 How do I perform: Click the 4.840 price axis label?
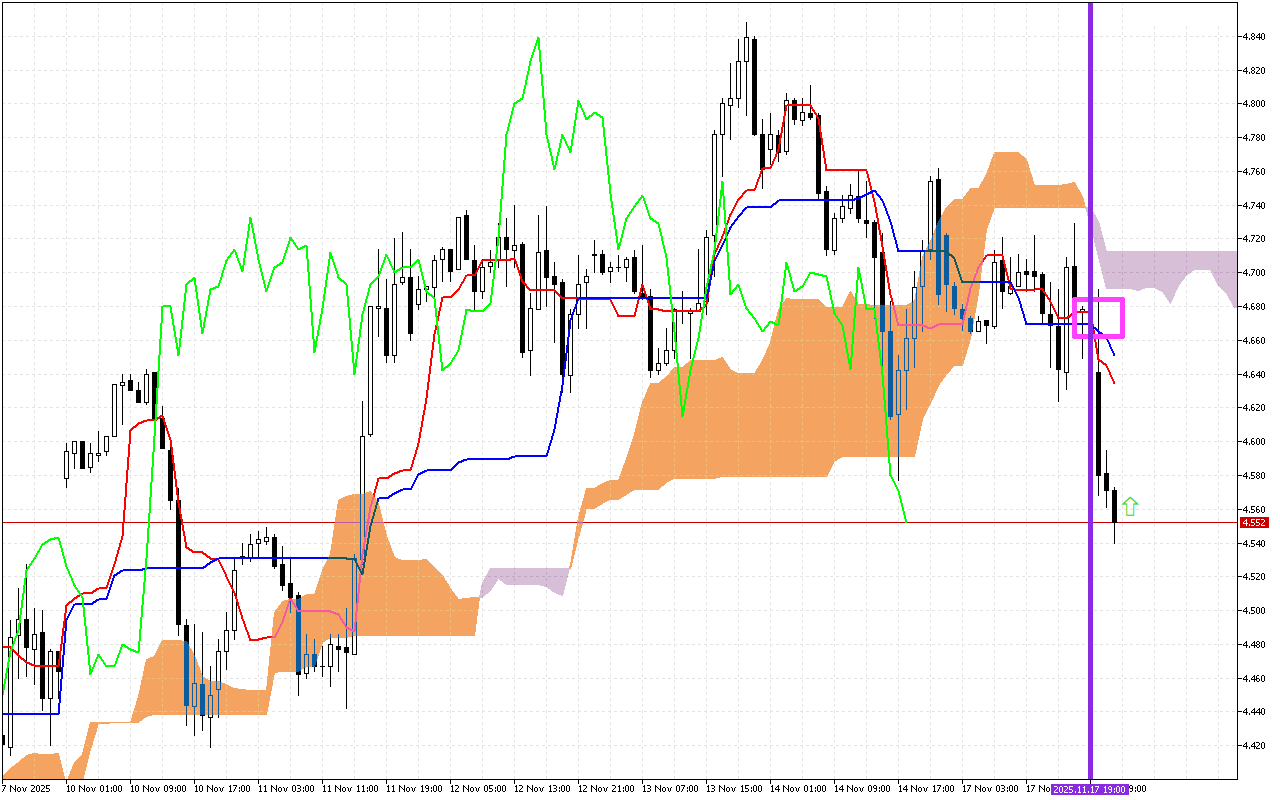tap(1253, 37)
